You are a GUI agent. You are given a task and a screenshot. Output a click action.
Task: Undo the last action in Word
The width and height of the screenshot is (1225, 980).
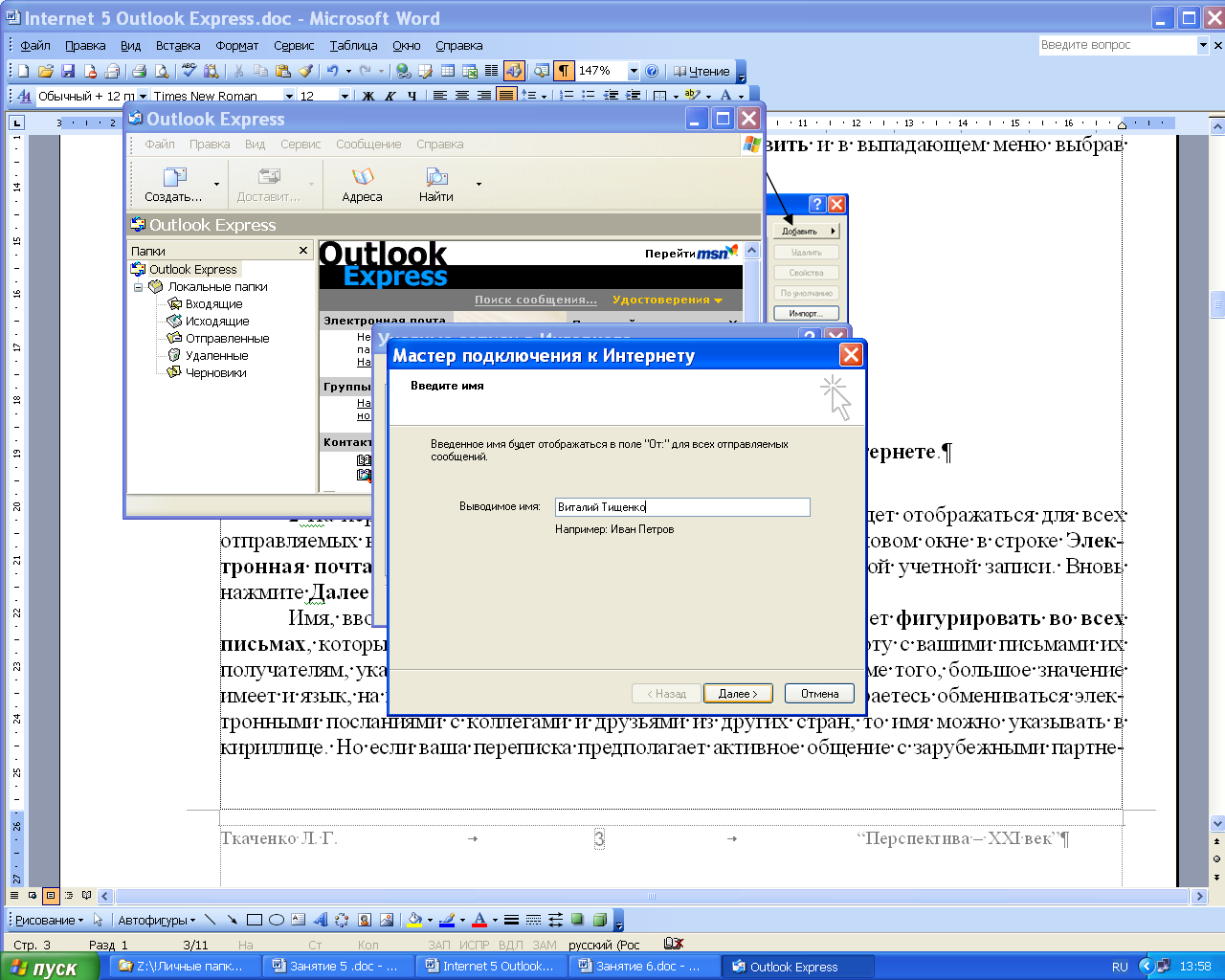tap(332, 71)
